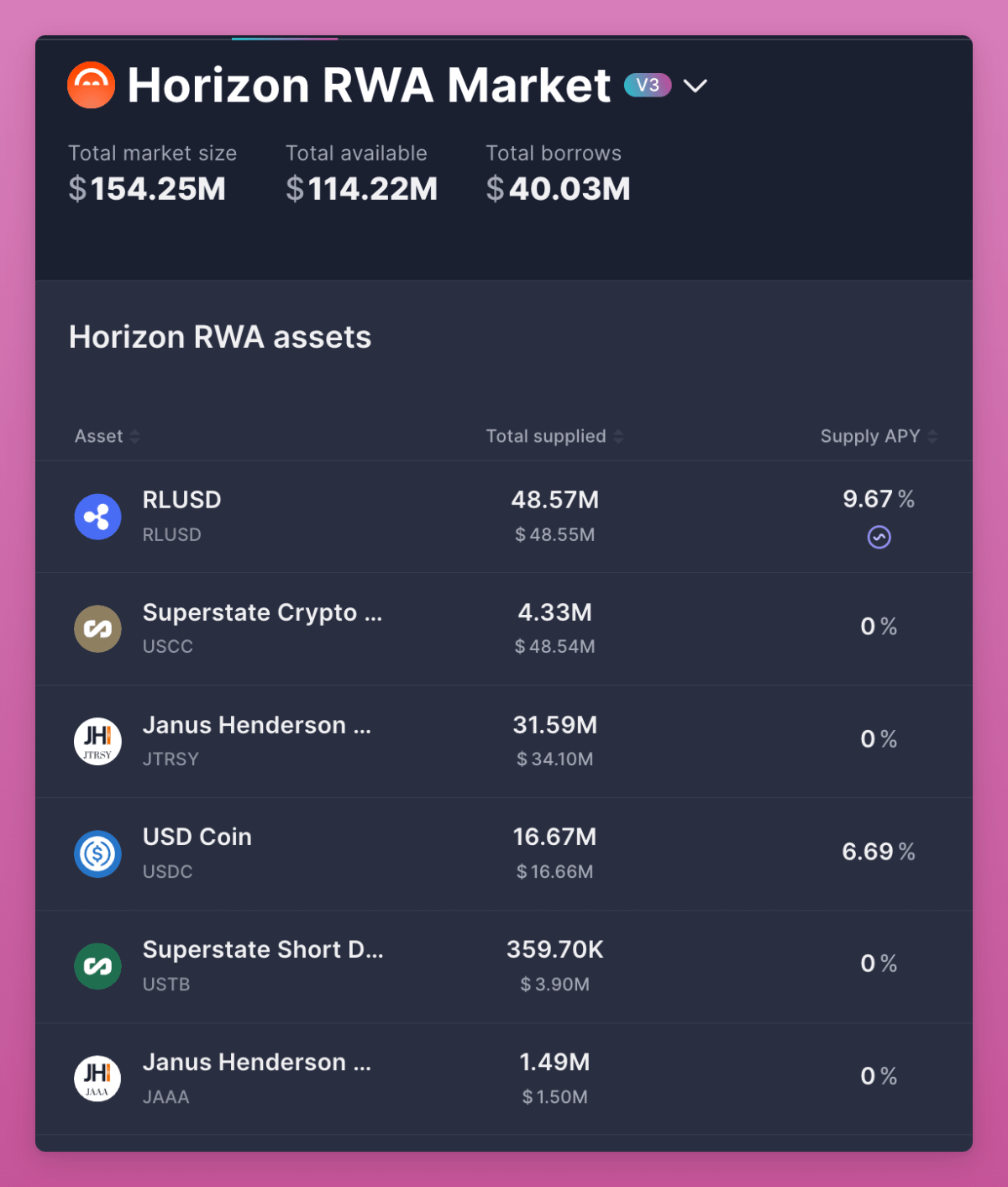Select the RLUSD Ripple asset icon
Screen dimensions: 1008x1187
(x=97, y=517)
